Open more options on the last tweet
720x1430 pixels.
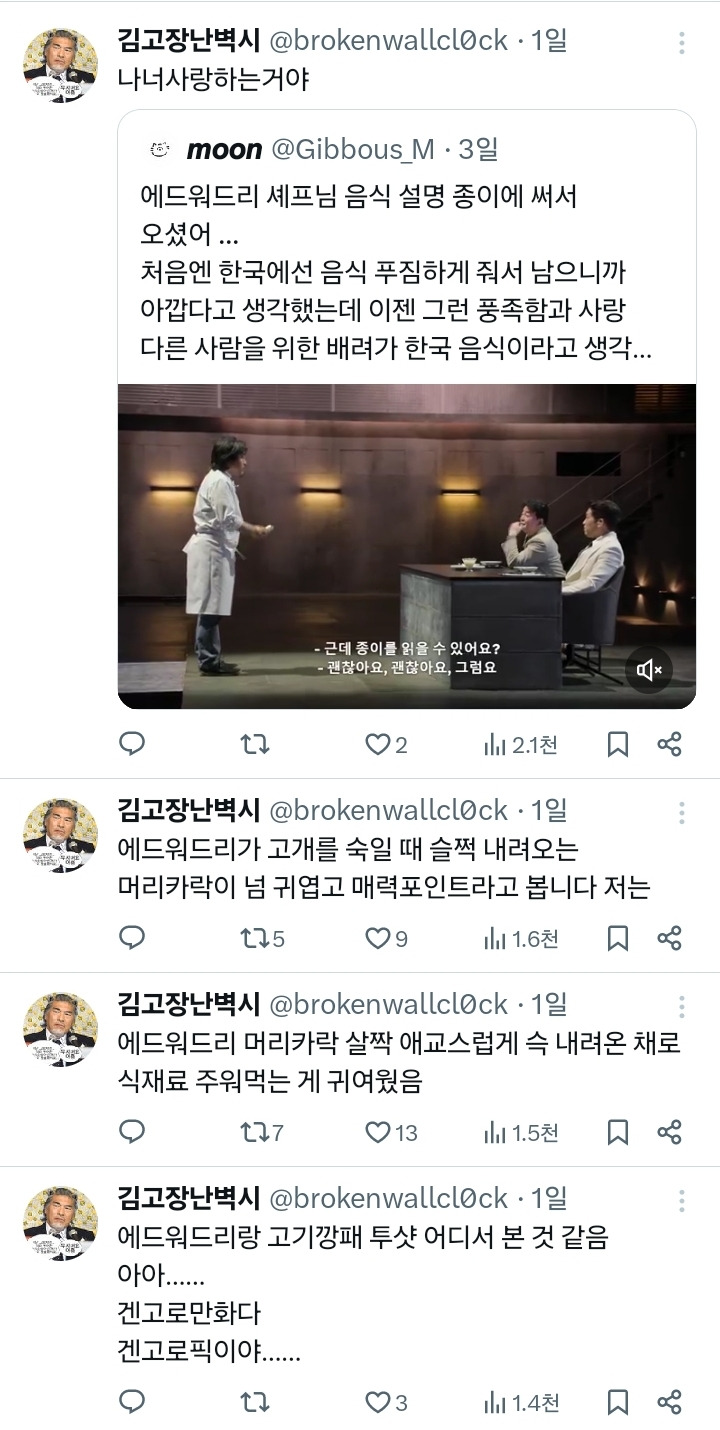(x=682, y=1200)
